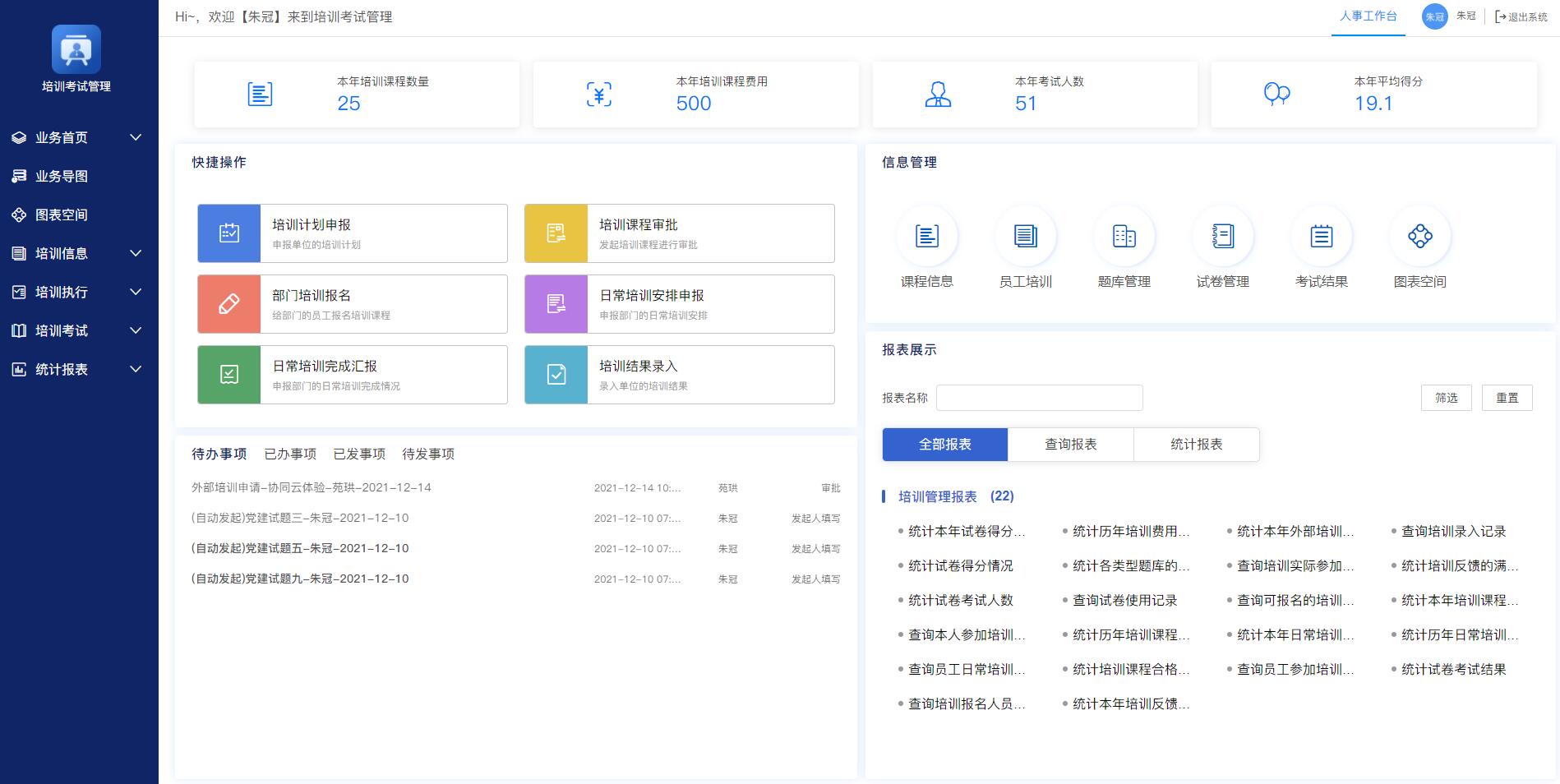The height and width of the screenshot is (784, 1560).
Task: Open 培训结果录入 quick action
Action: click(x=678, y=374)
